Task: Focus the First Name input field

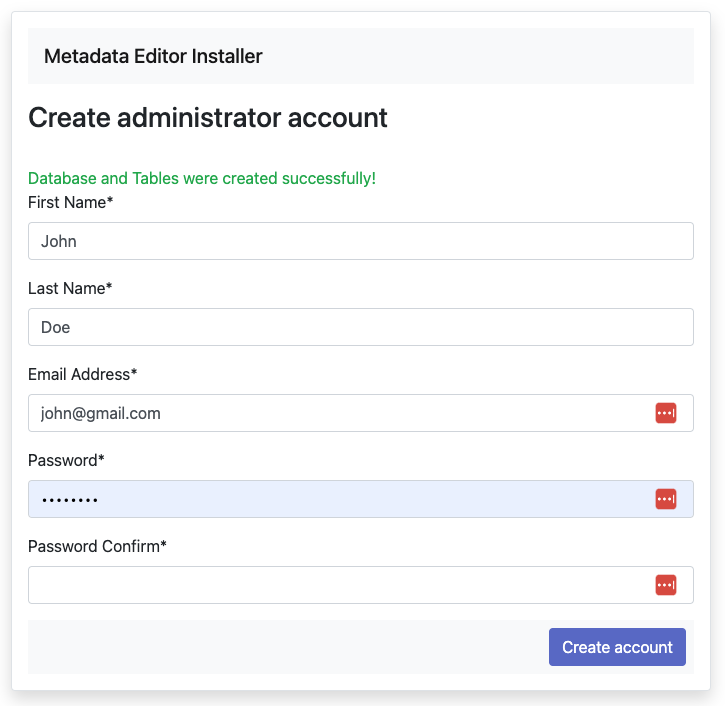Action: pyautogui.click(x=360, y=241)
